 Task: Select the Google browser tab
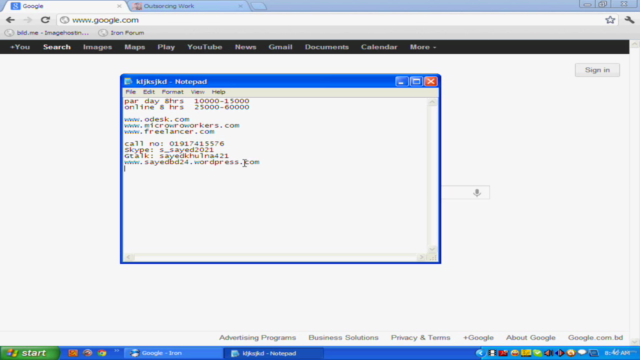tap(65, 6)
